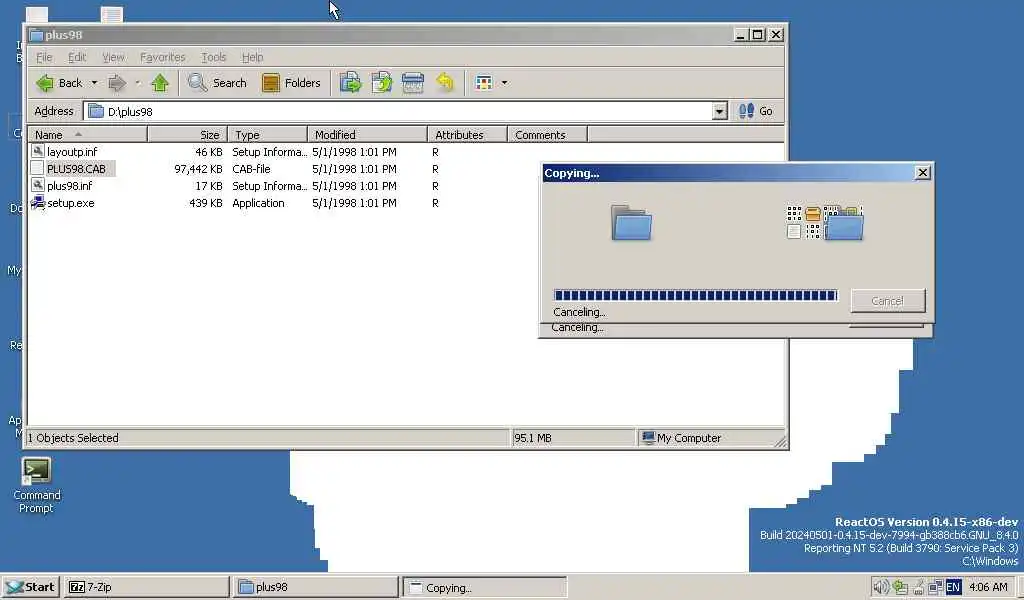Open the Tools menu
The width and height of the screenshot is (1024, 600).
point(214,57)
